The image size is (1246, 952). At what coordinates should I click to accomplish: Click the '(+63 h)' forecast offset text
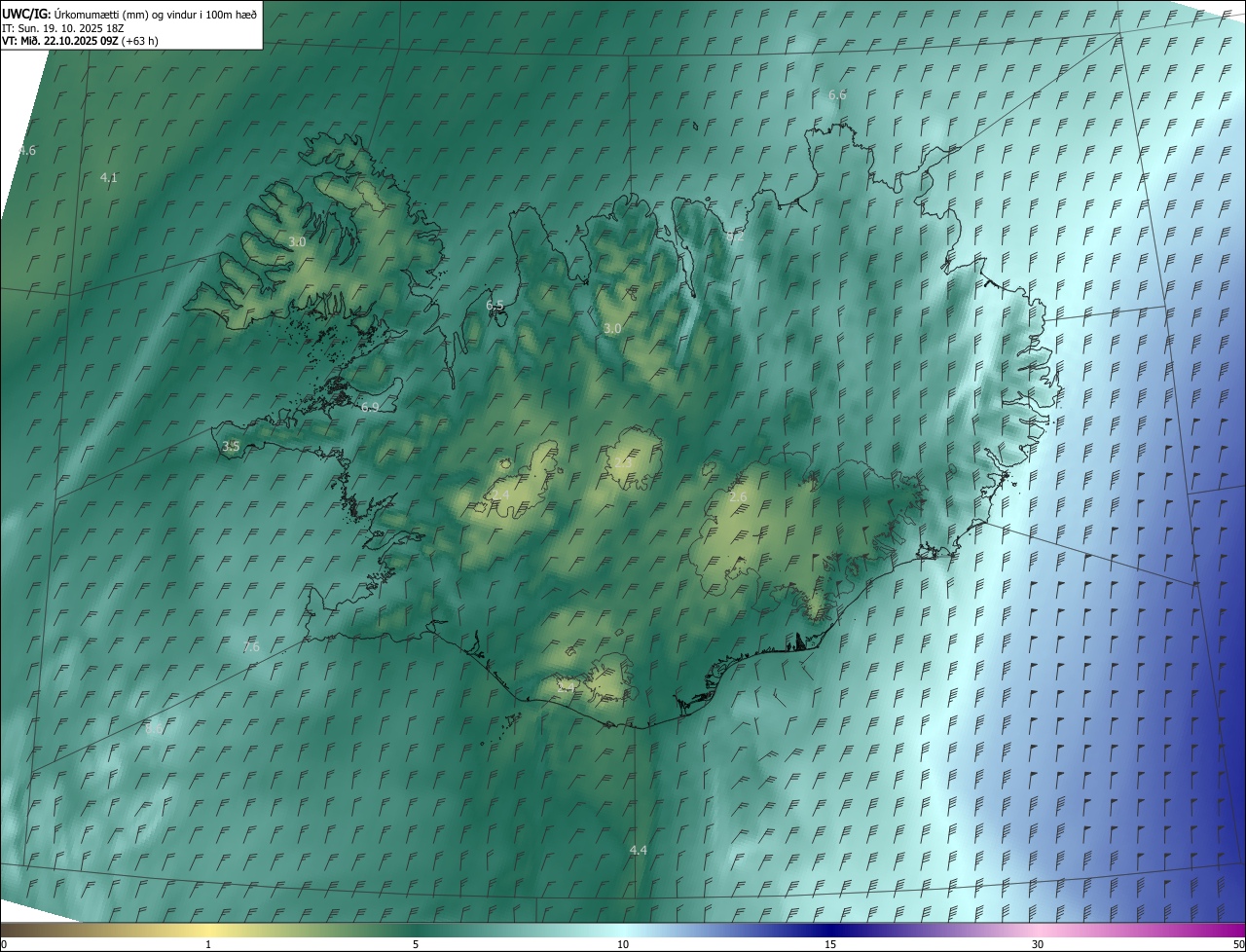click(140, 41)
